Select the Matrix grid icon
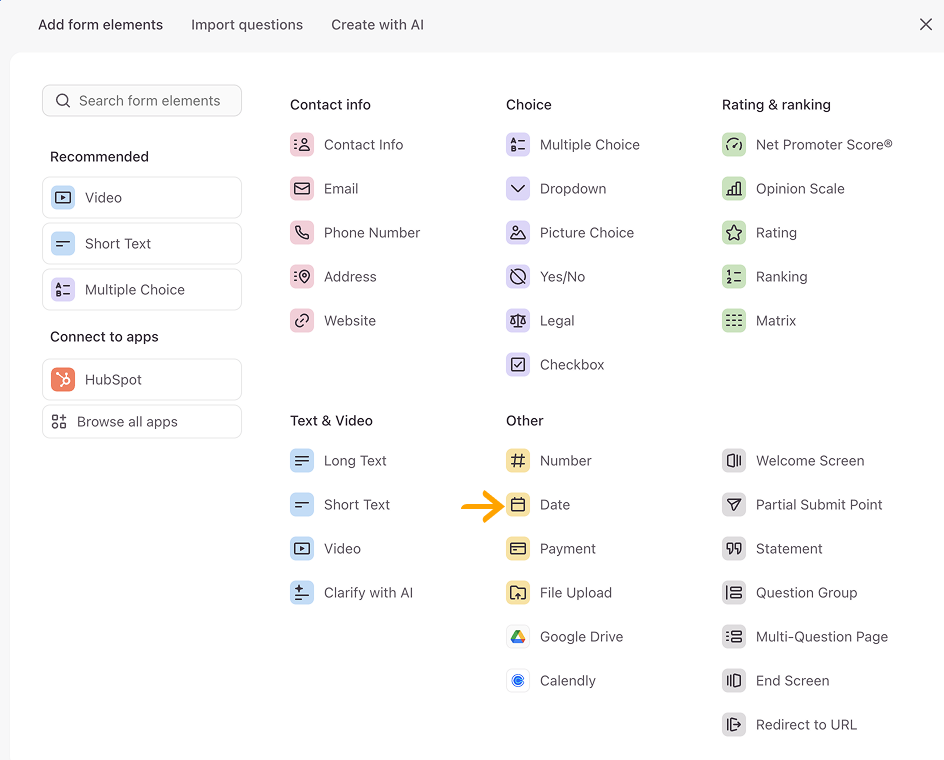Image resolution: width=944 pixels, height=760 pixels. pyautogui.click(x=734, y=320)
